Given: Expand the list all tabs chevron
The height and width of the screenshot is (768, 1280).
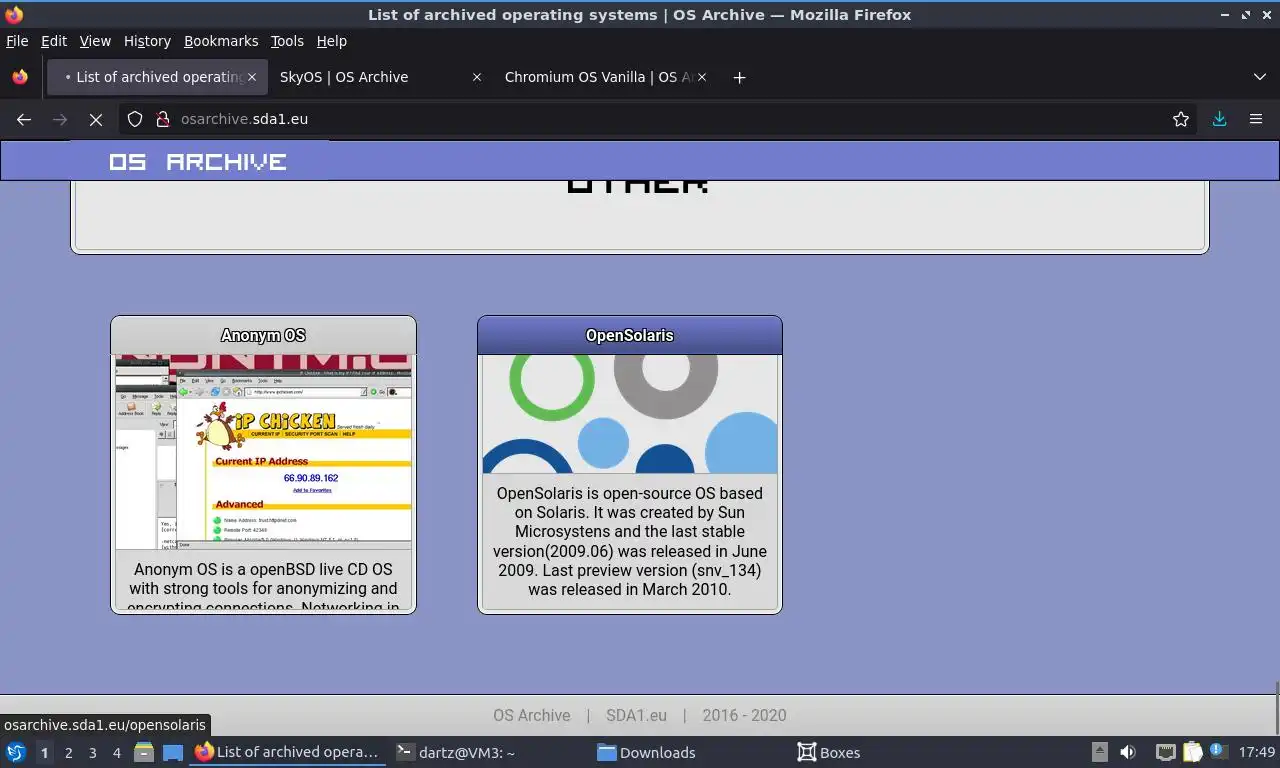Looking at the screenshot, I should tap(1259, 77).
